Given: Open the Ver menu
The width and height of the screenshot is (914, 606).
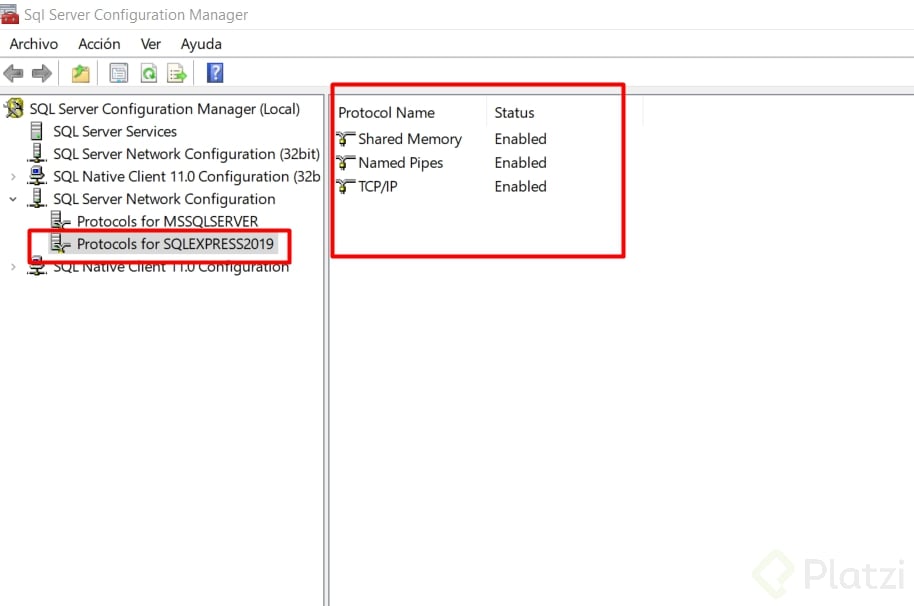Looking at the screenshot, I should (x=150, y=44).
